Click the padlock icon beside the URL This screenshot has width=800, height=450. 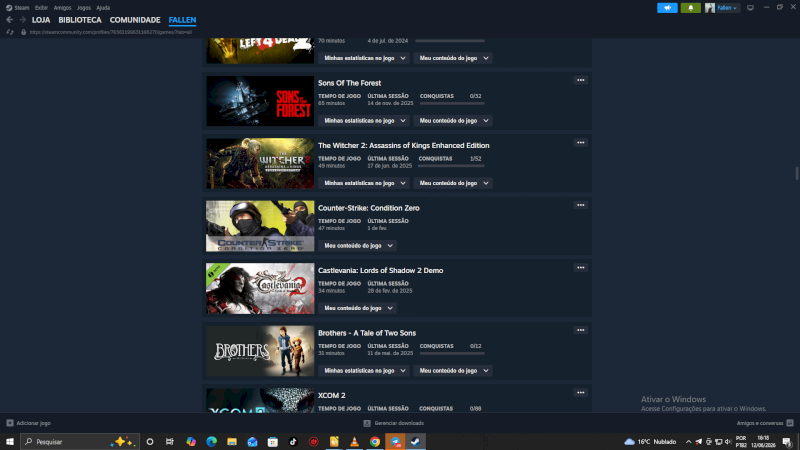(23, 32)
